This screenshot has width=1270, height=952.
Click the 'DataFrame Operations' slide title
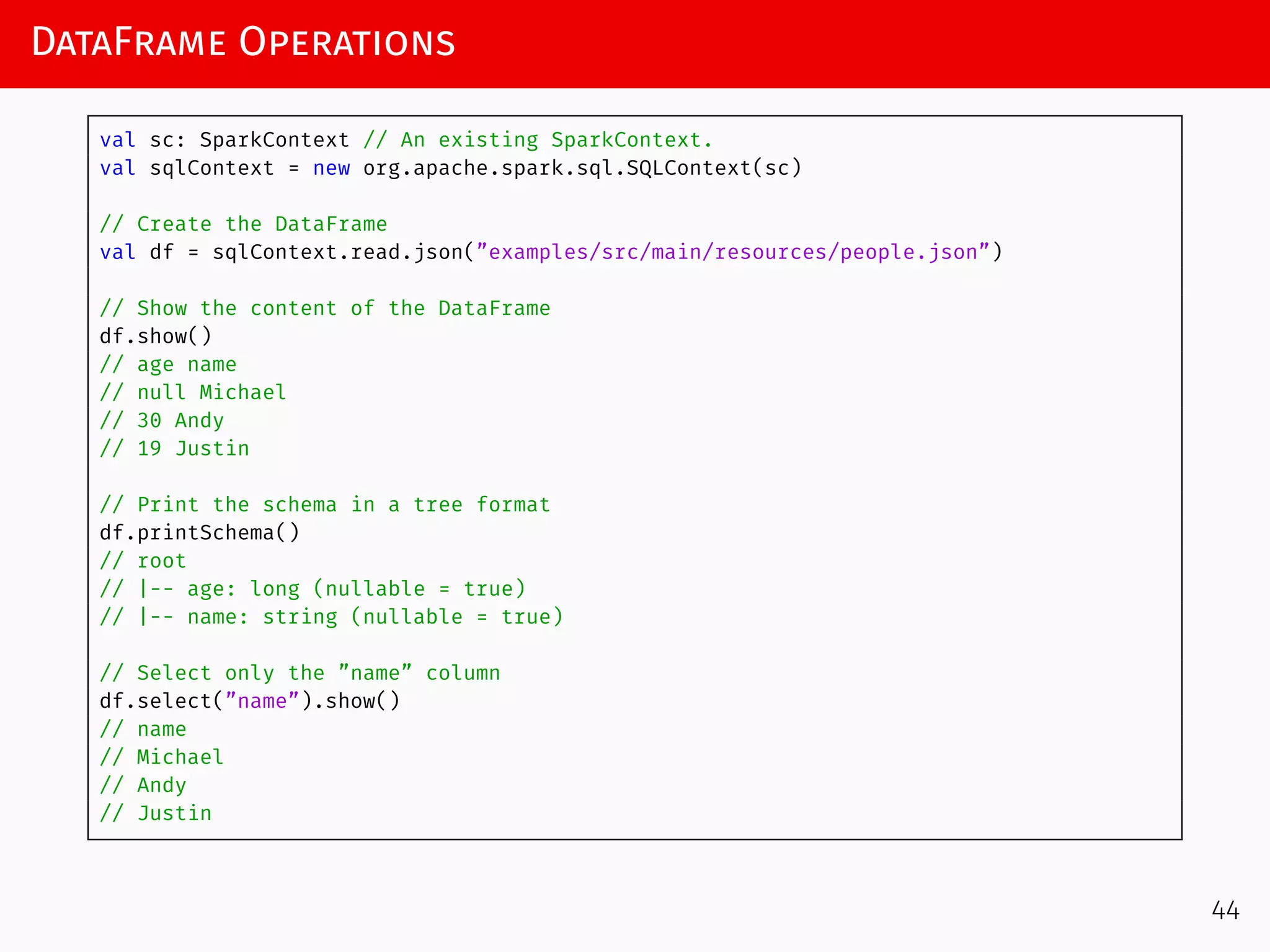[x=243, y=42]
